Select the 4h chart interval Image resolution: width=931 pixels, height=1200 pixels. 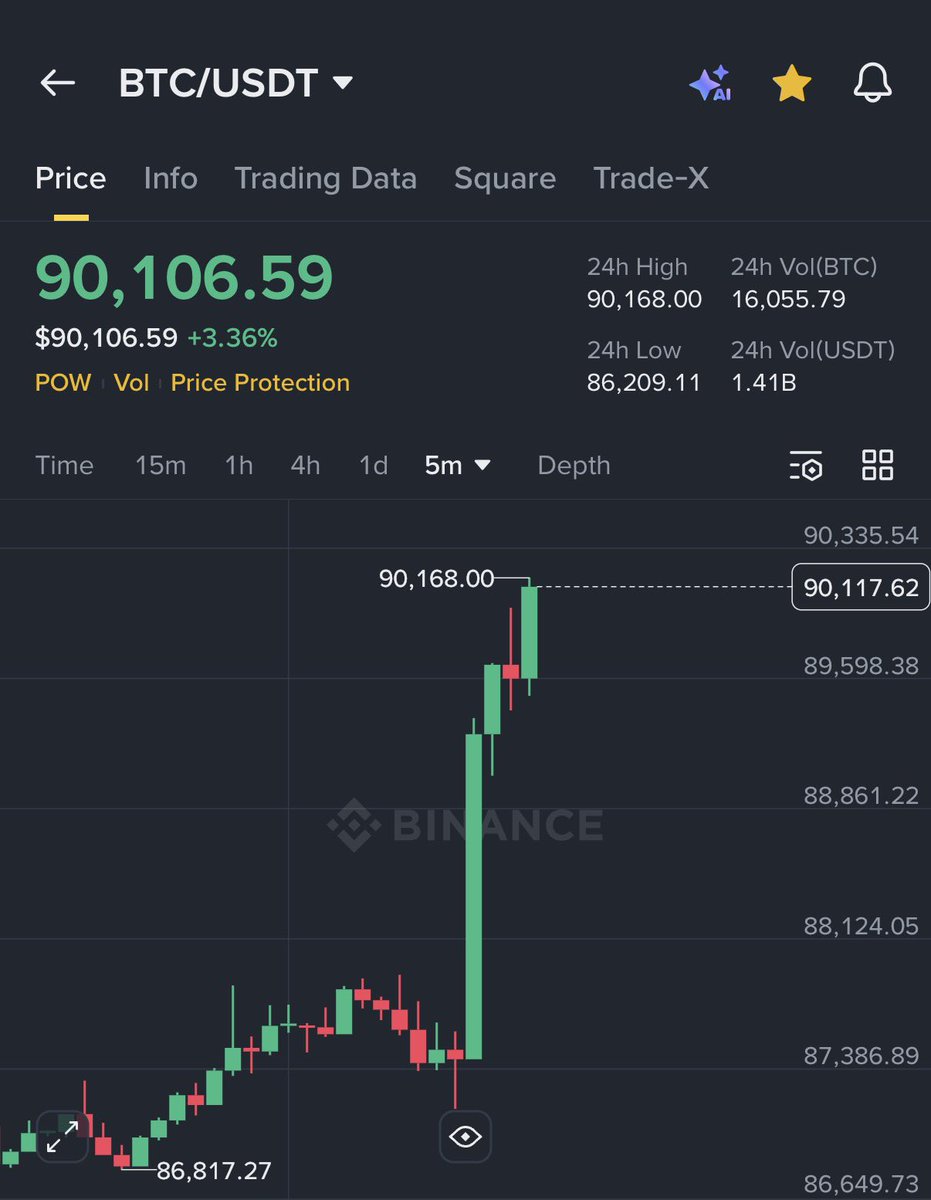coord(305,466)
